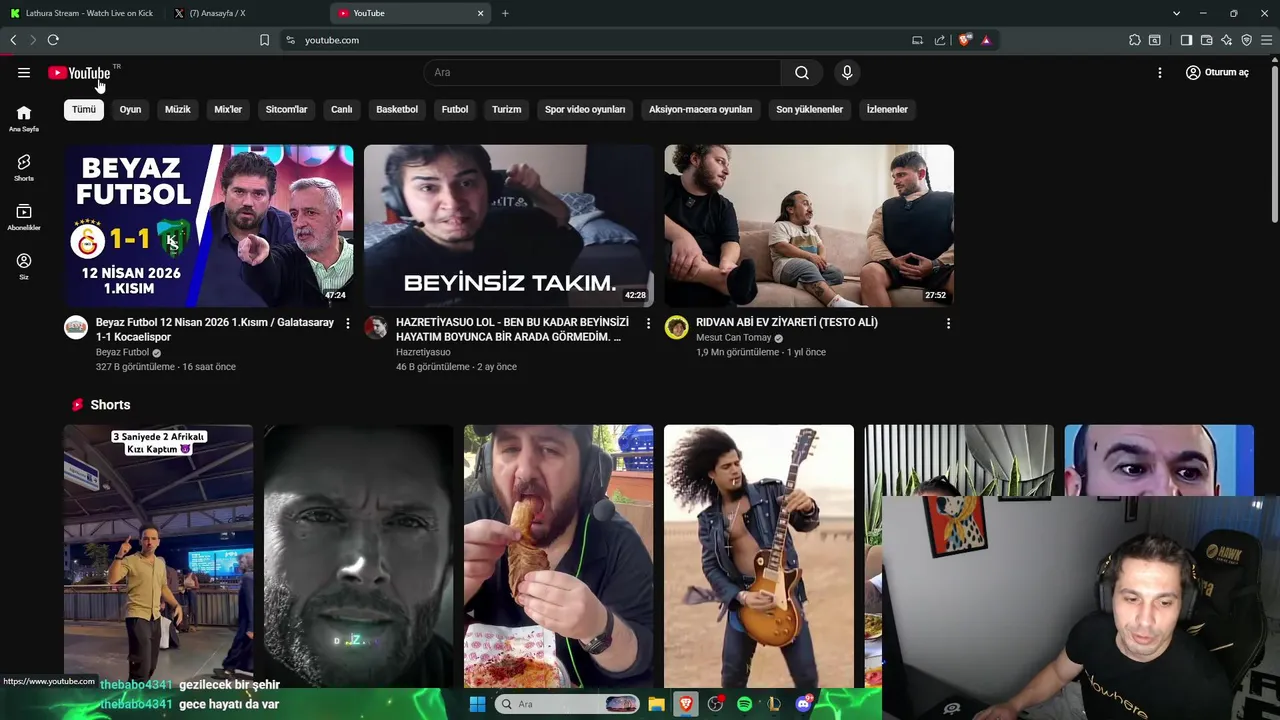
Task: Click the YouTube search input field
Action: coord(603,72)
